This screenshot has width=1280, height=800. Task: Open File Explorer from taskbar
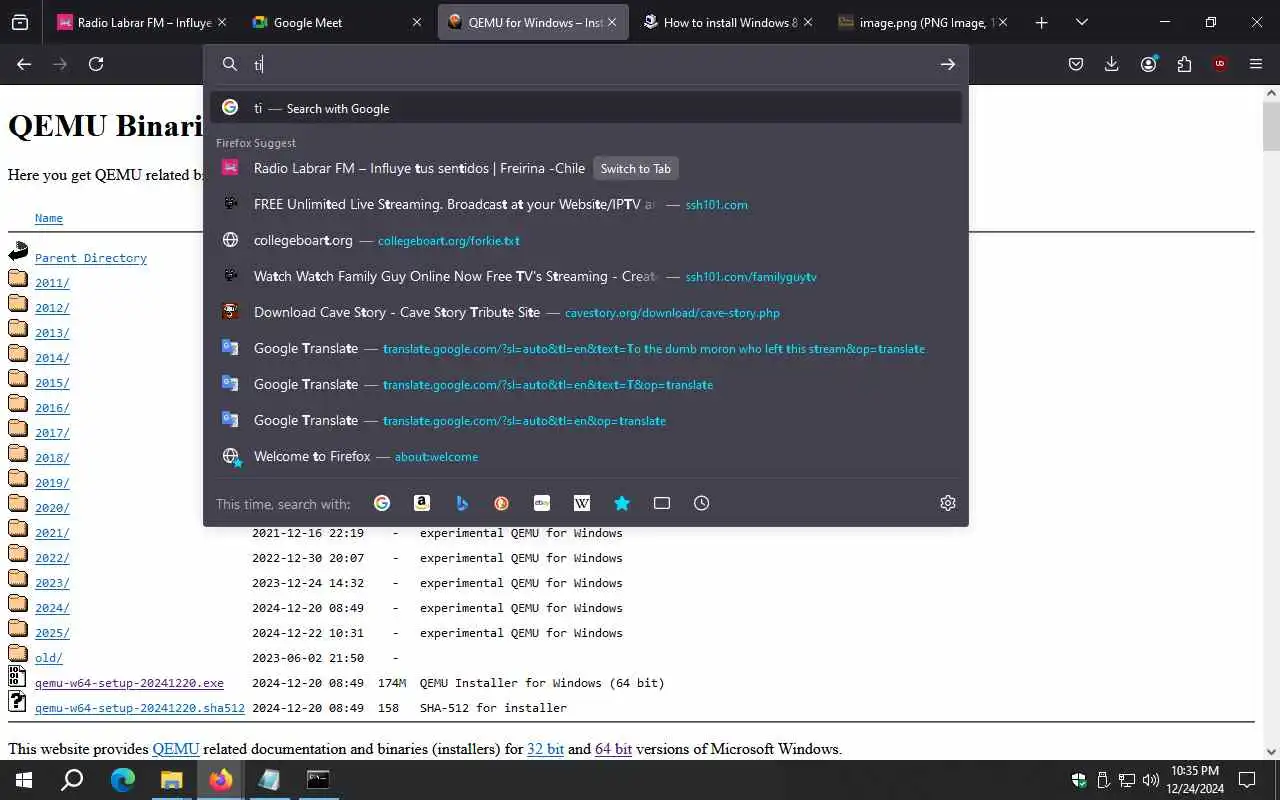click(x=172, y=780)
